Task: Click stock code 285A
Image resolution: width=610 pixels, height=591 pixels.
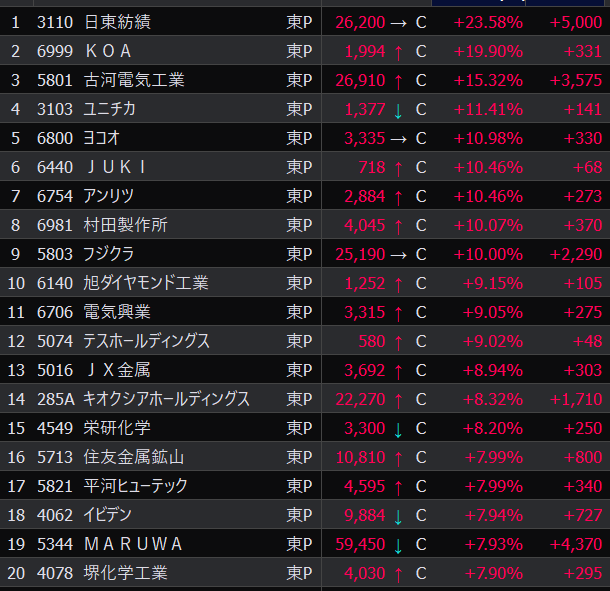Action: pyautogui.click(x=55, y=400)
